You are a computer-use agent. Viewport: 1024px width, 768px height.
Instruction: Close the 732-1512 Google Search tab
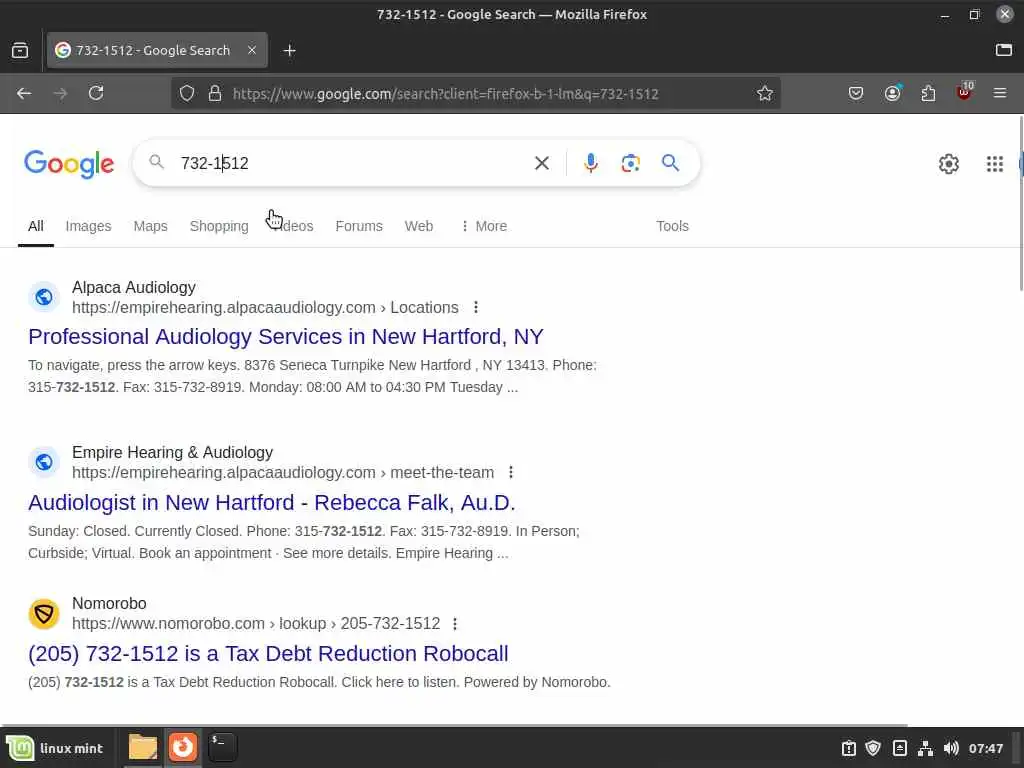click(x=252, y=50)
